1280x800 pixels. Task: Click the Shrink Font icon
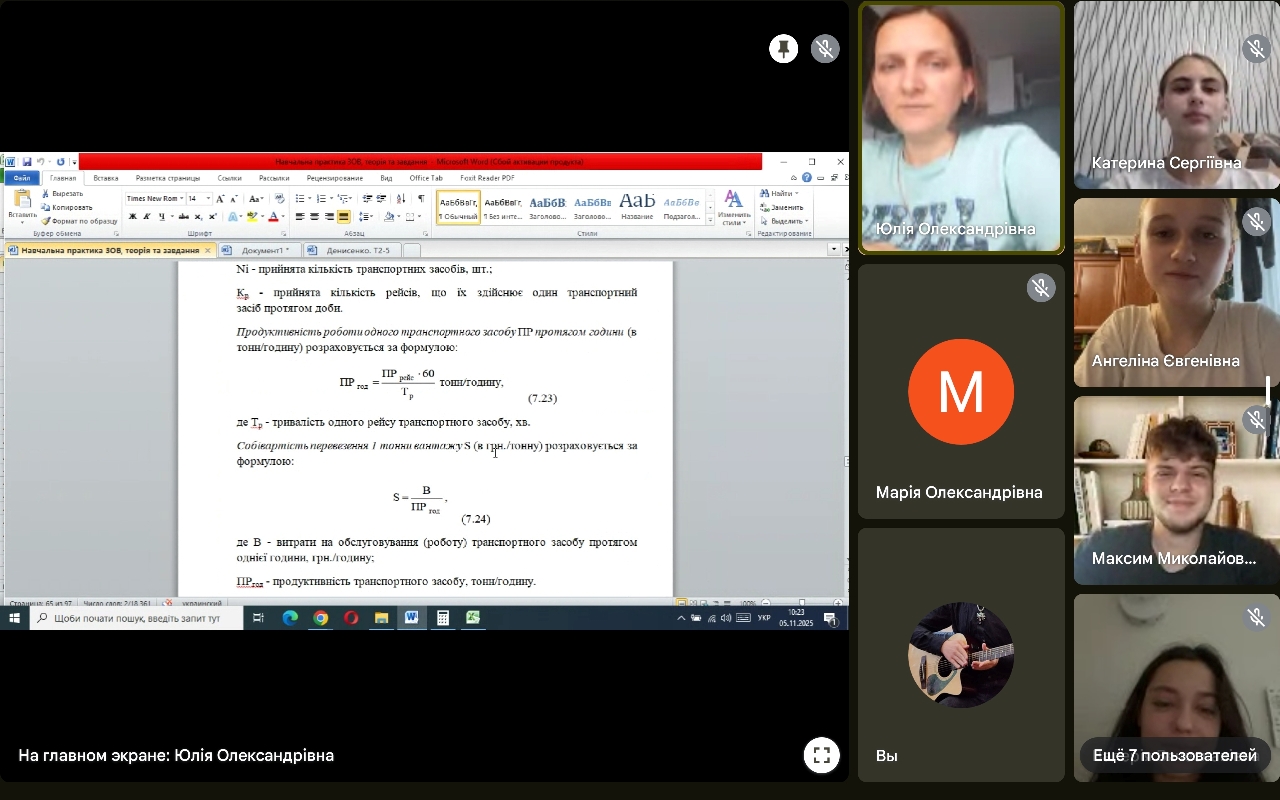(234, 199)
